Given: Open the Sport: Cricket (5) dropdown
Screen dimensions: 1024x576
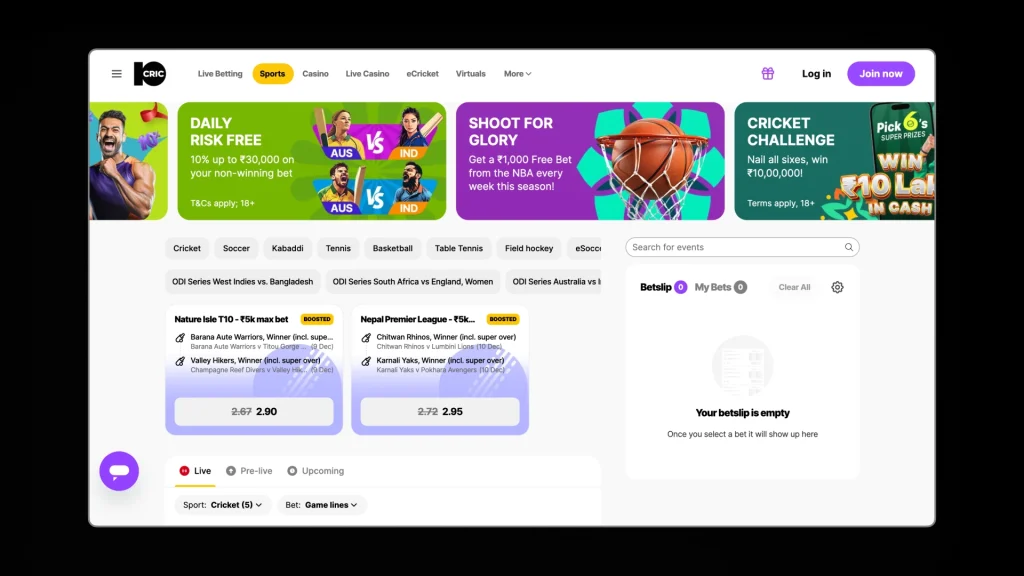Looking at the screenshot, I should pos(223,505).
